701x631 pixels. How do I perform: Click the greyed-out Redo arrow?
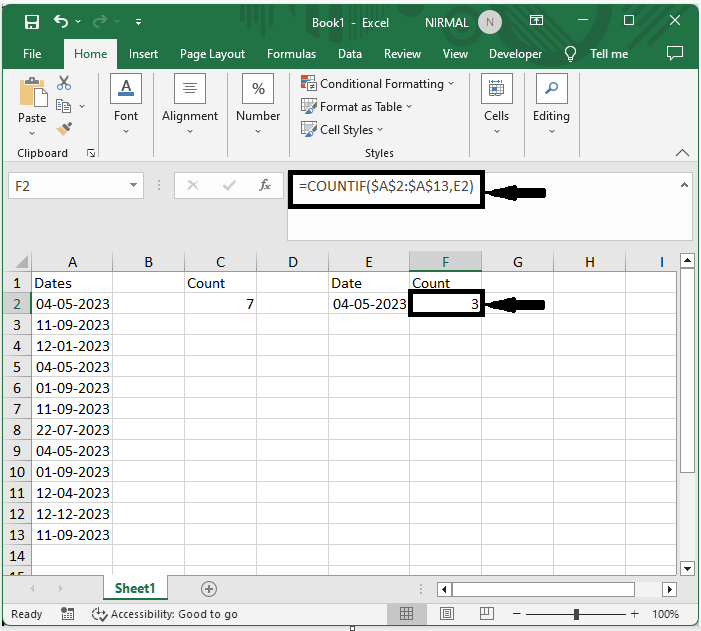[100, 21]
